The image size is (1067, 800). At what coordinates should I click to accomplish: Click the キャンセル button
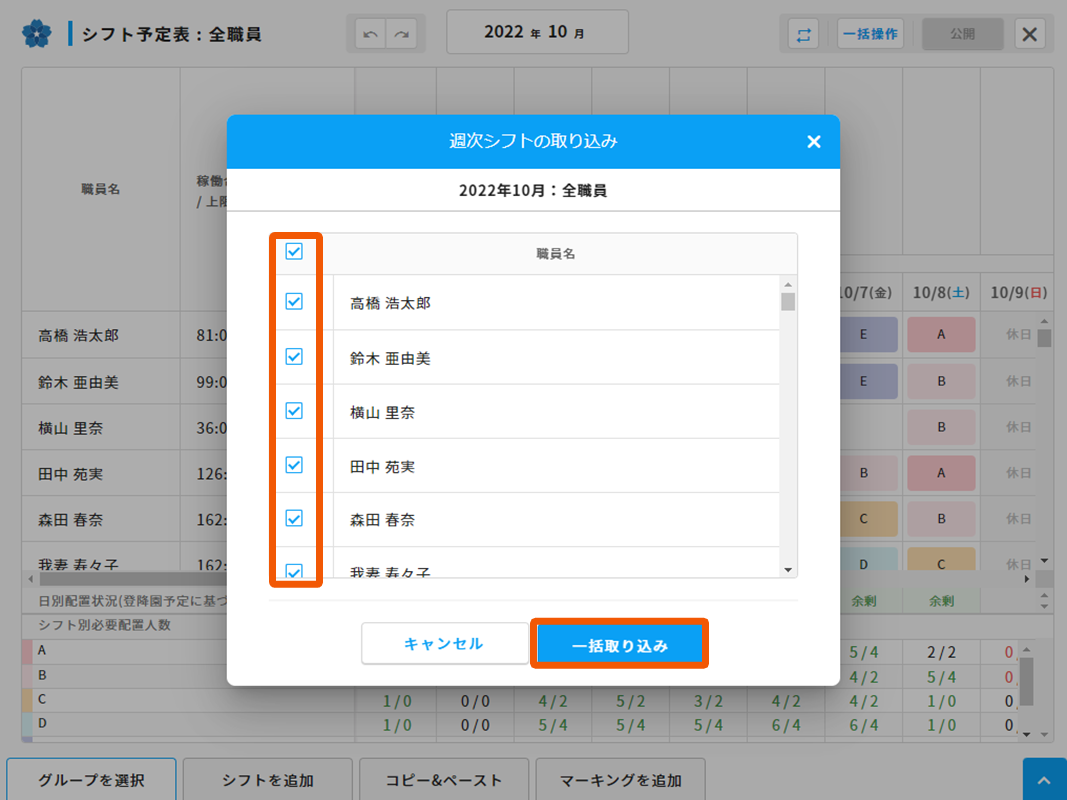pyautogui.click(x=444, y=644)
